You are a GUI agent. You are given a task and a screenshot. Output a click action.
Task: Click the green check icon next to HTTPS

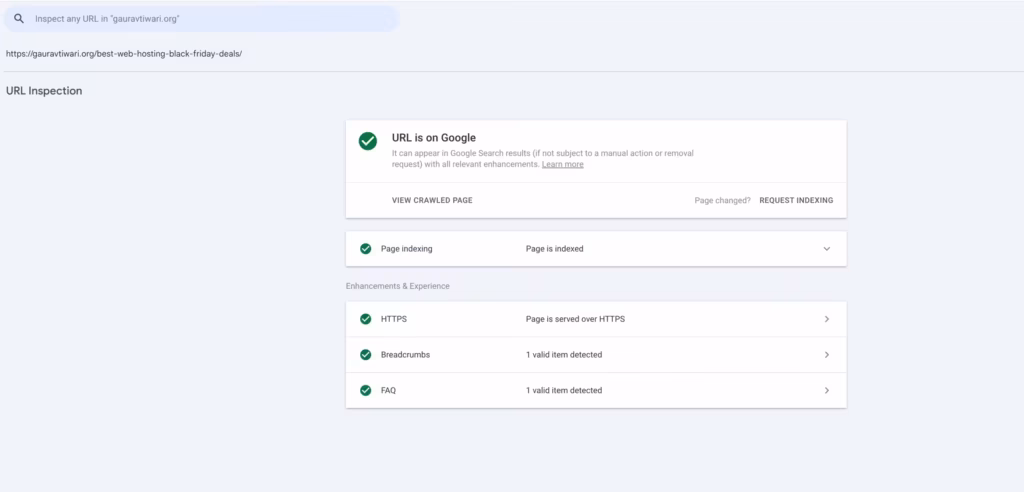click(x=366, y=319)
